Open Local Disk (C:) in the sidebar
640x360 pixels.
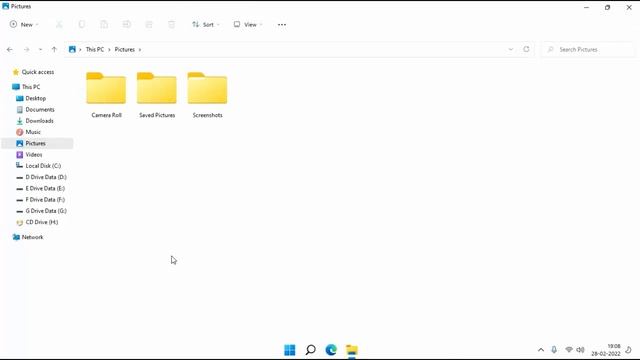tap(43, 166)
